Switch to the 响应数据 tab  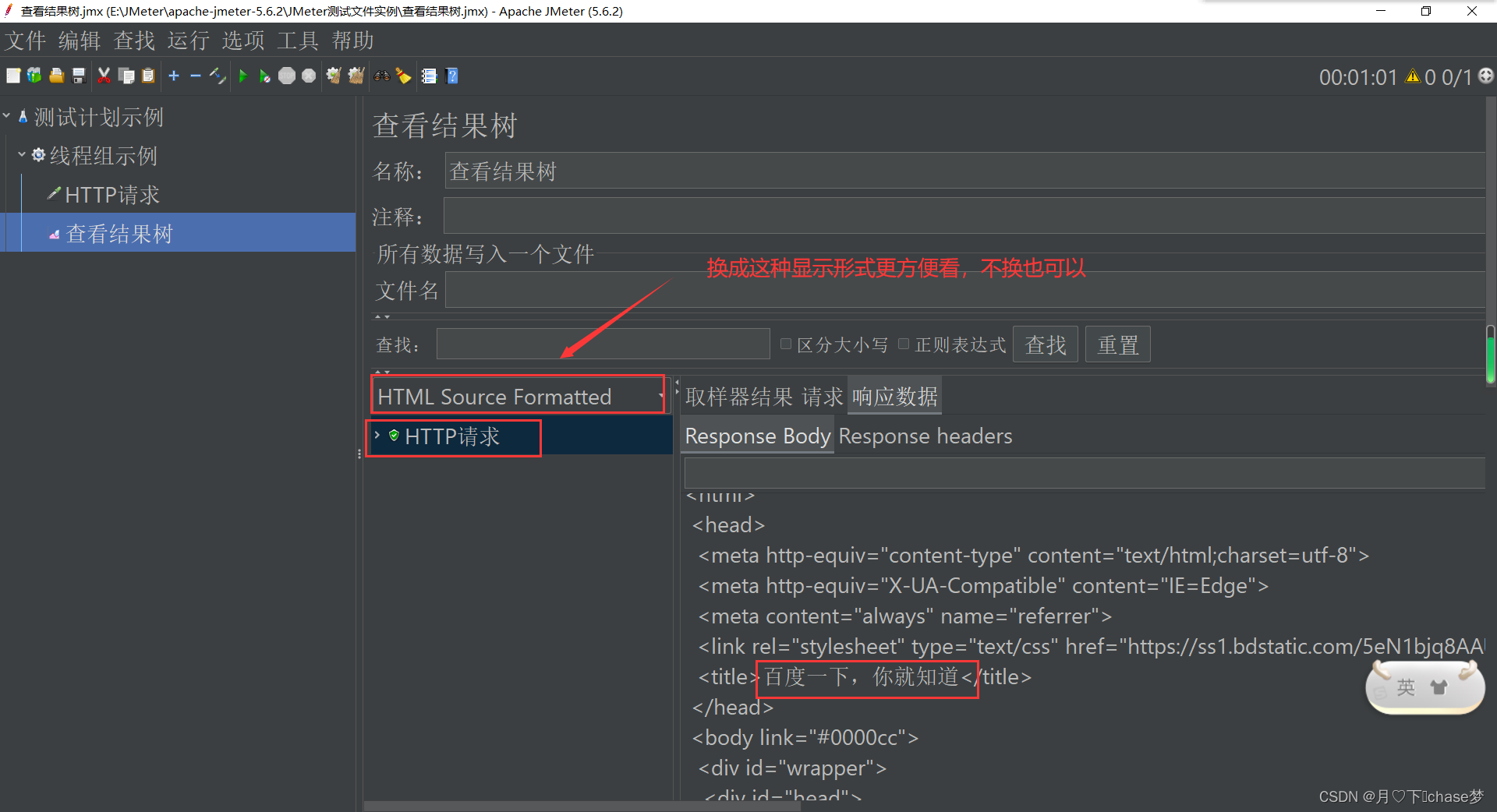pyautogui.click(x=894, y=397)
